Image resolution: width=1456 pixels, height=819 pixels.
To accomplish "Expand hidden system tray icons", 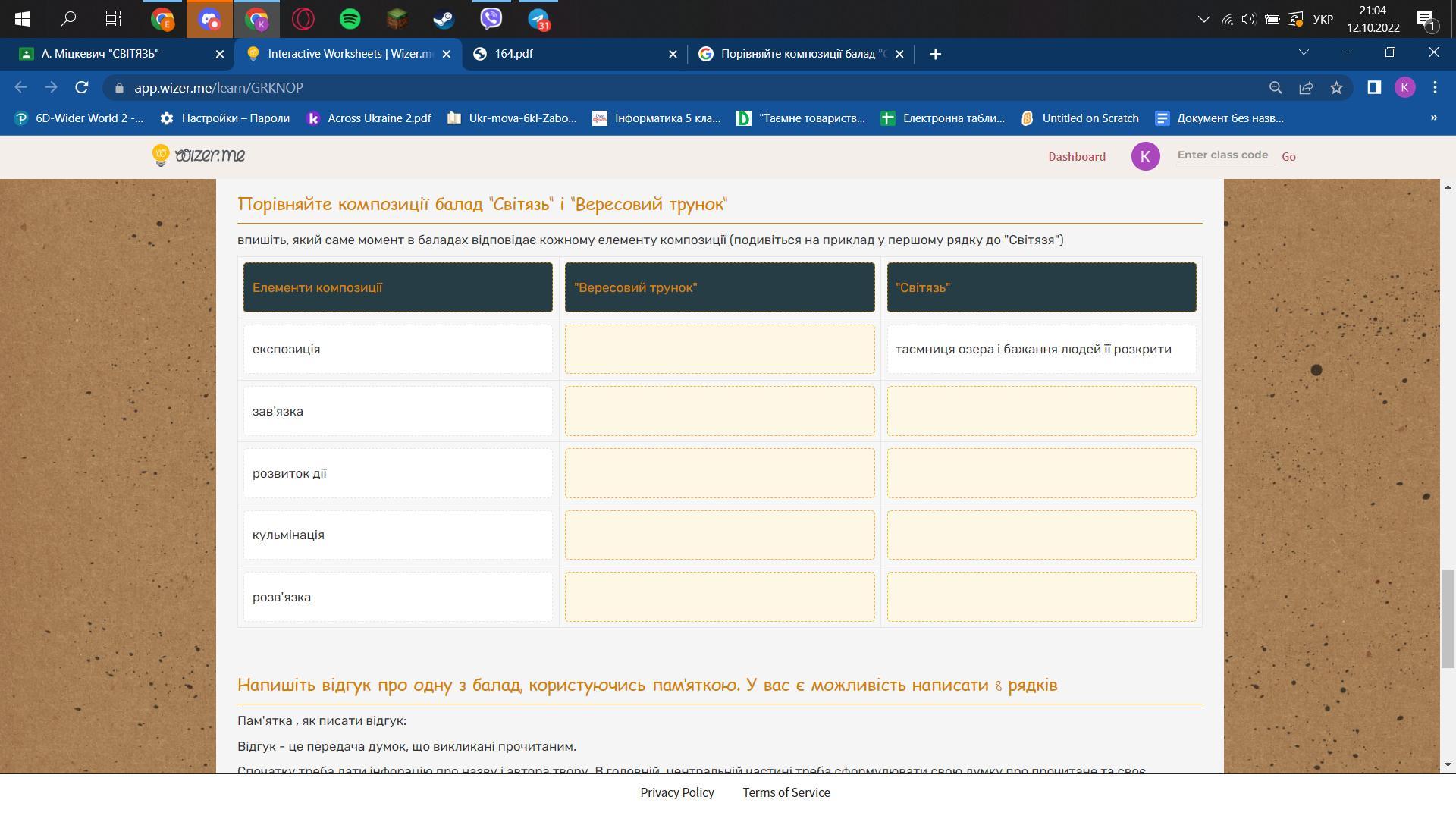I will tap(1203, 19).
